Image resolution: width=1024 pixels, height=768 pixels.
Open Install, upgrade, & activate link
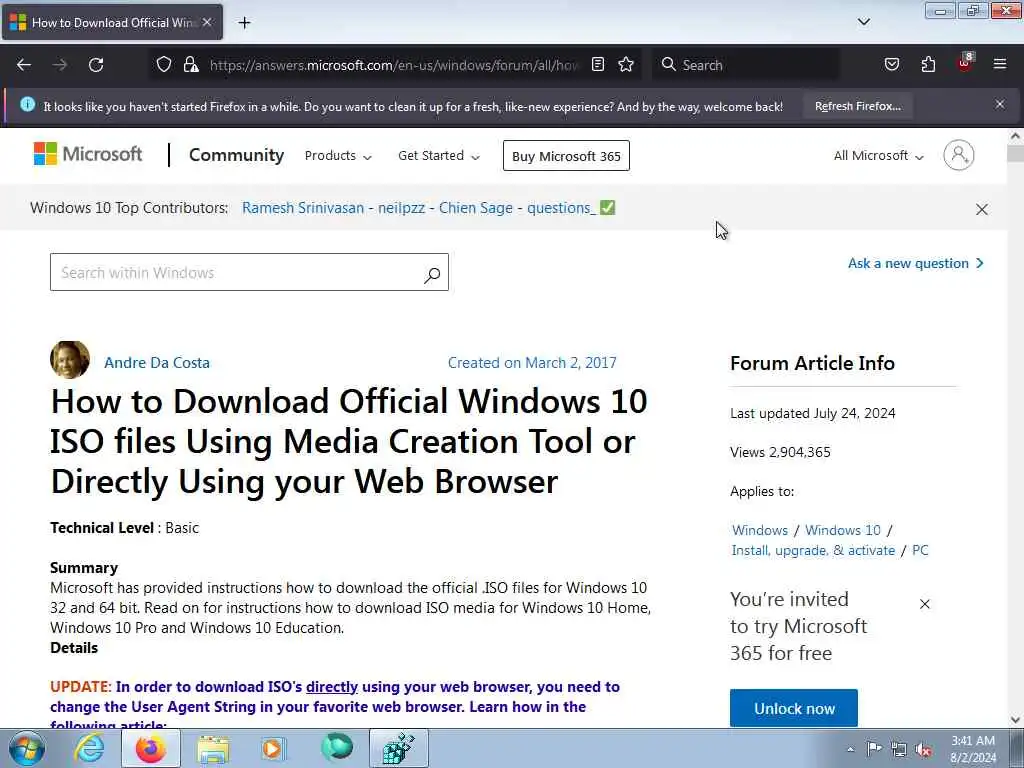pos(813,550)
